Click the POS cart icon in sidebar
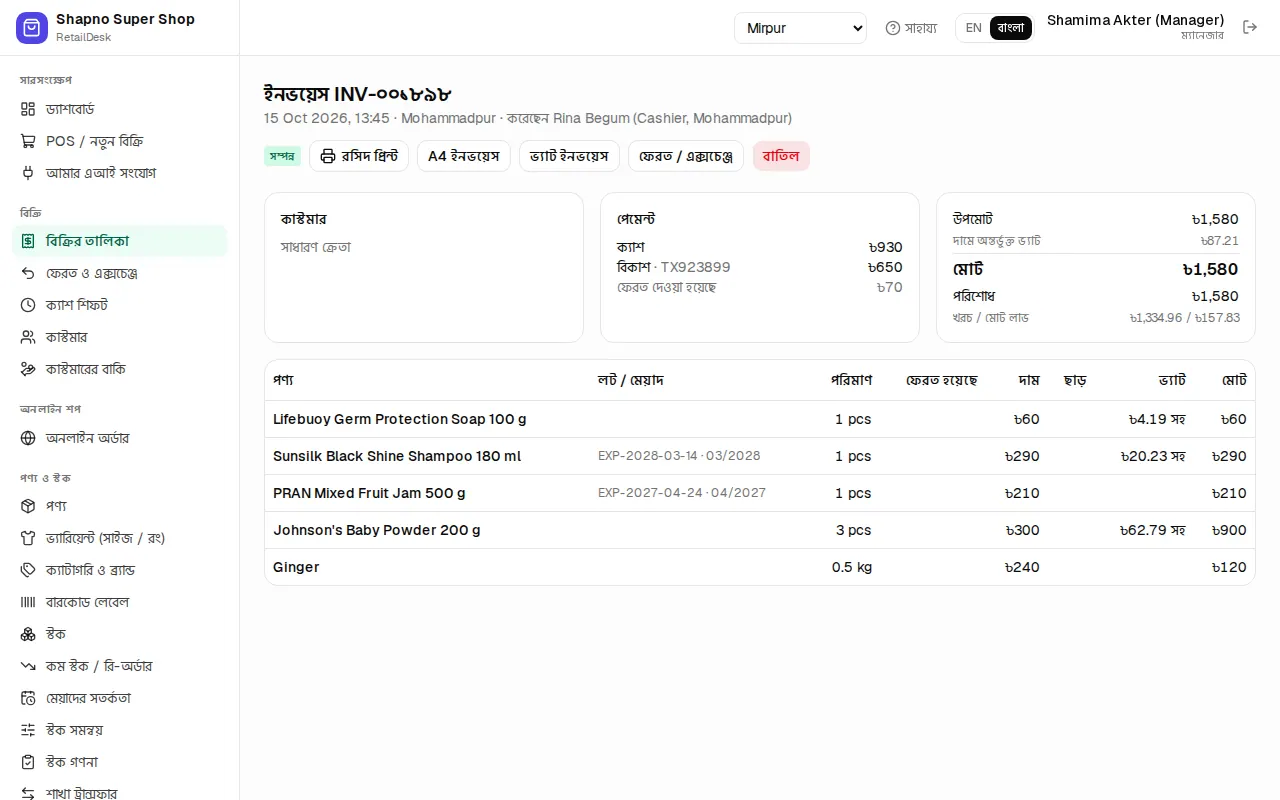This screenshot has height=800, width=1280. pyautogui.click(x=28, y=141)
